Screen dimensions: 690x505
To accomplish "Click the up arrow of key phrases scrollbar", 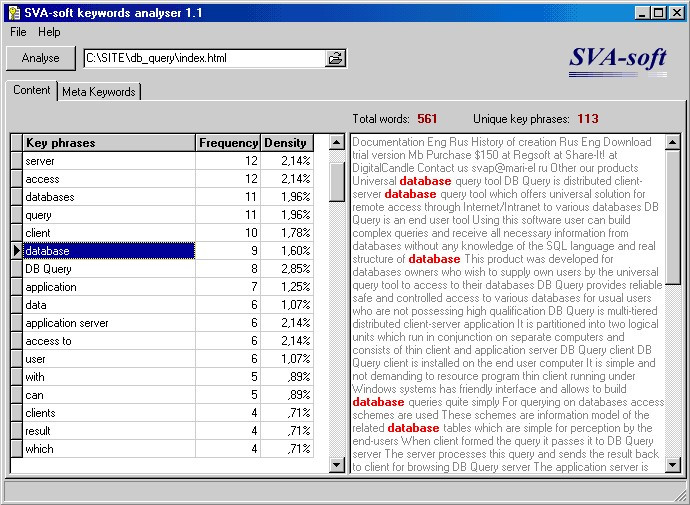I will pos(337,142).
